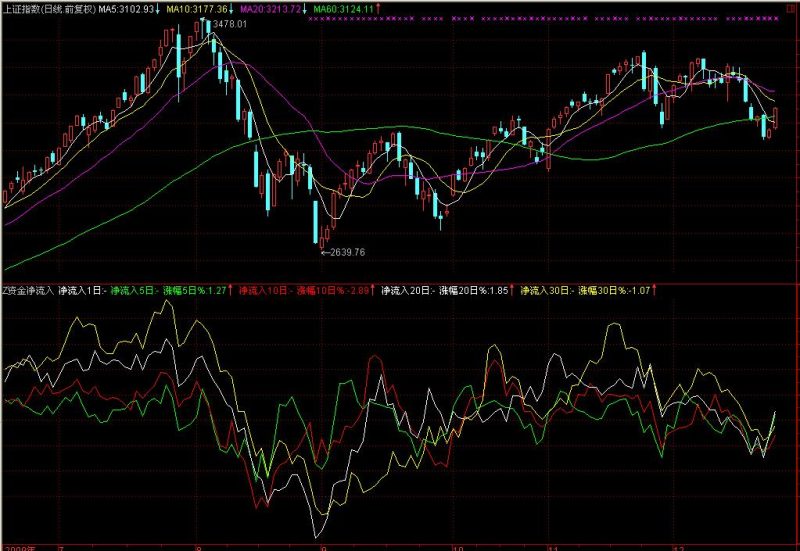The width and height of the screenshot is (800, 551).
Task: Click month 10 marker on time axis
Action: point(458,548)
